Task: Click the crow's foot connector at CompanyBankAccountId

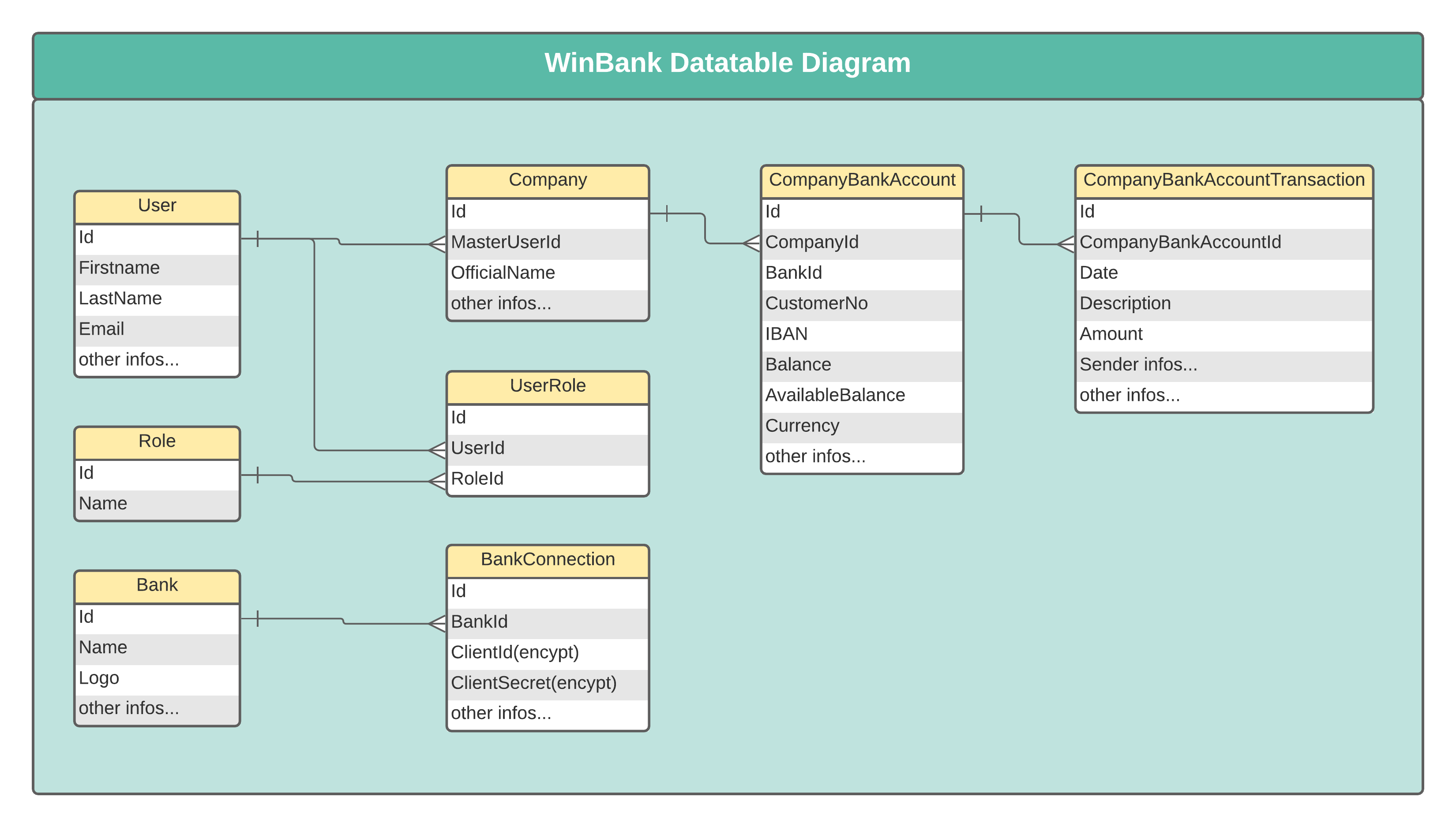Action: pyautogui.click(x=1066, y=244)
